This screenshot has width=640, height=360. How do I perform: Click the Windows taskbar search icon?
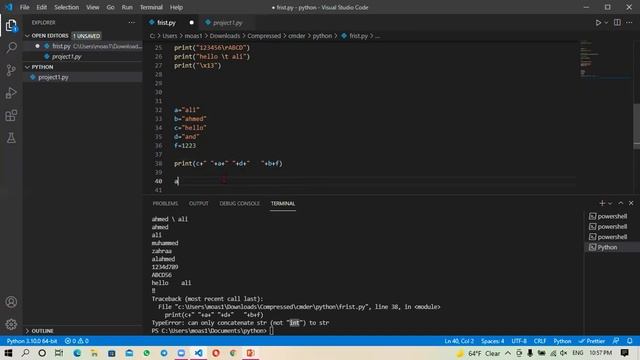pyautogui.click(x=25, y=353)
